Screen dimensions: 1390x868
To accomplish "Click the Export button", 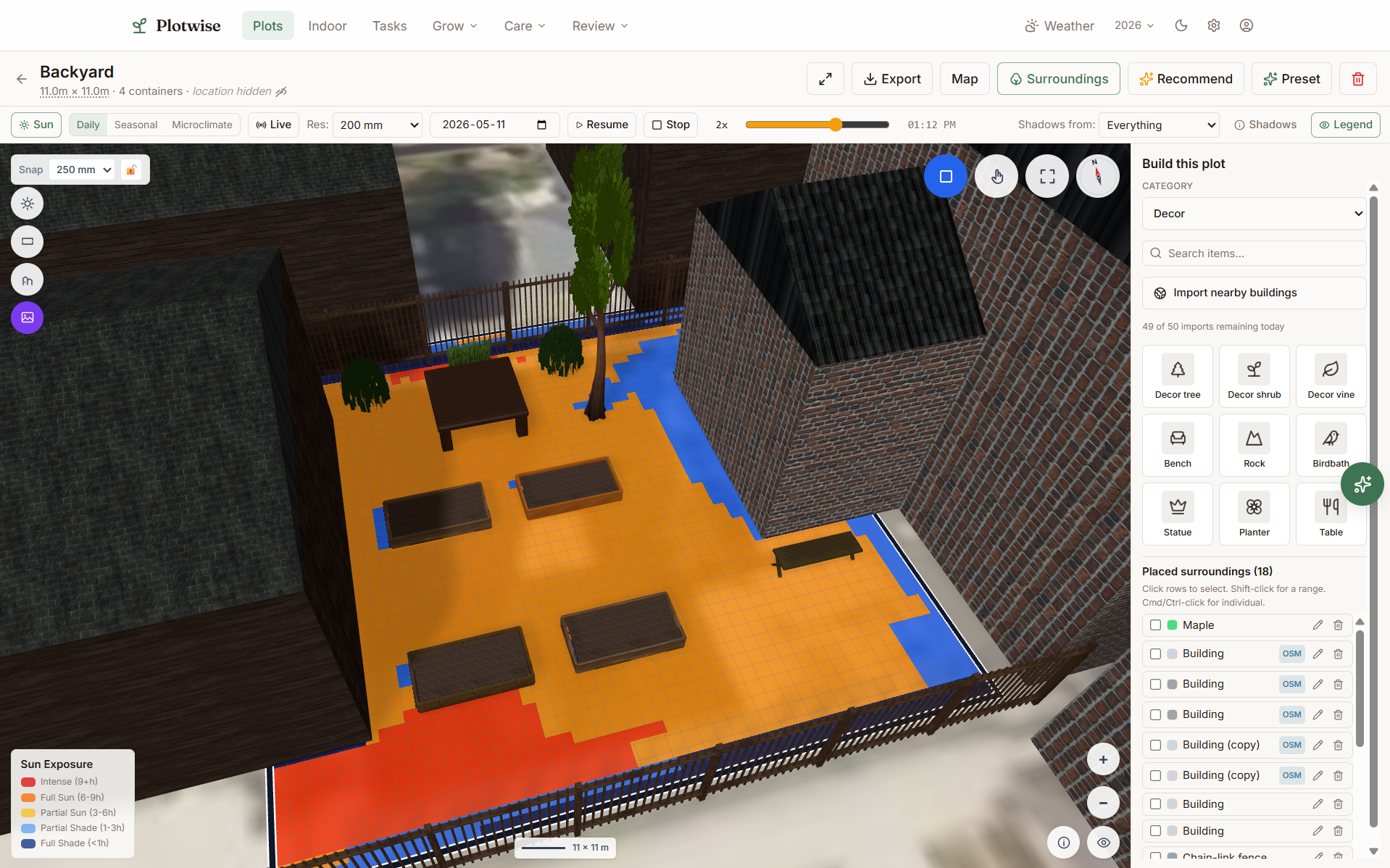I will 892,79.
